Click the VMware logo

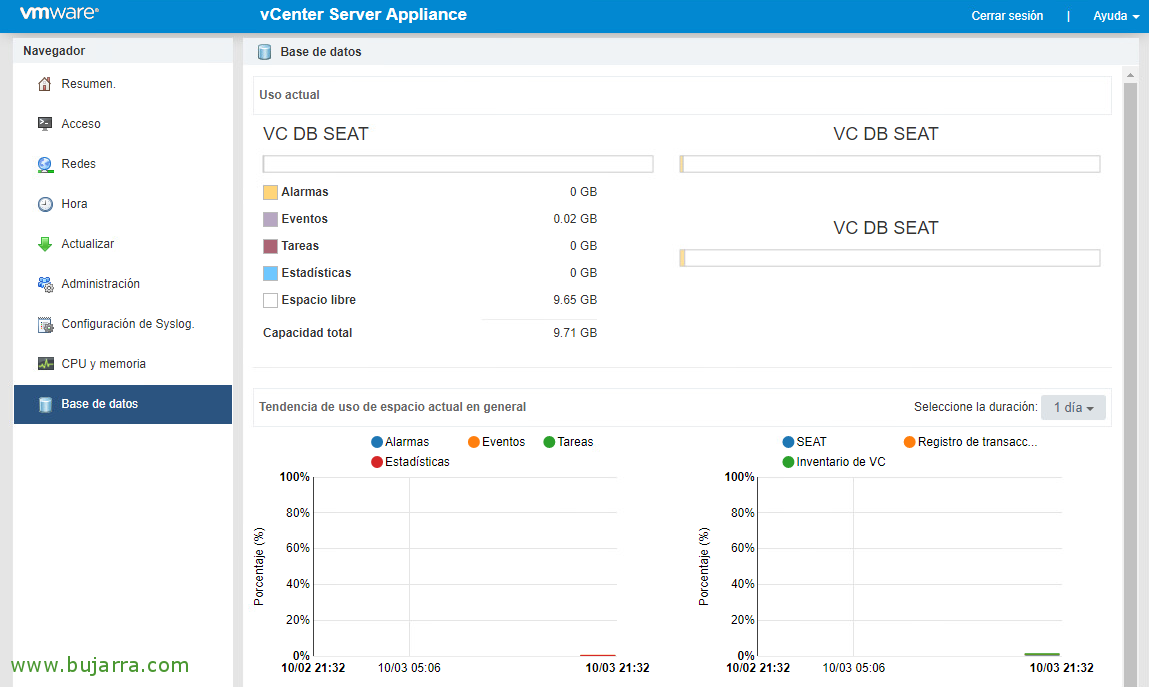point(59,13)
